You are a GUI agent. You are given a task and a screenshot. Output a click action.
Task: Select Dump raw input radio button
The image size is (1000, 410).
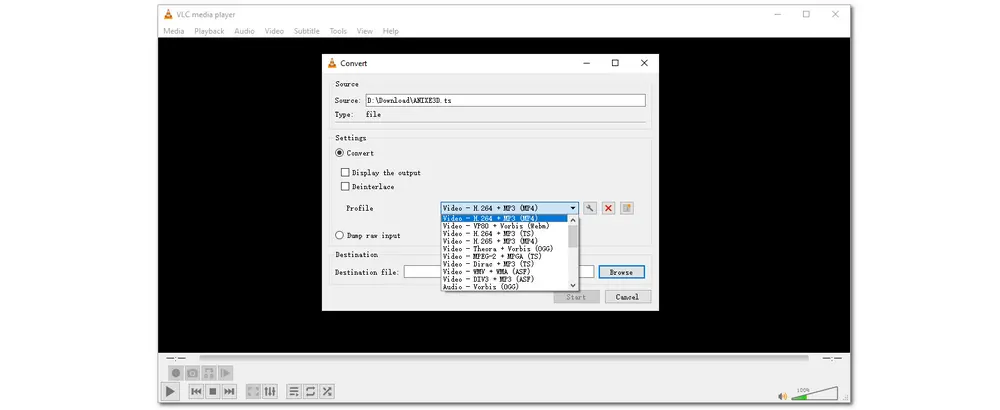coord(339,235)
